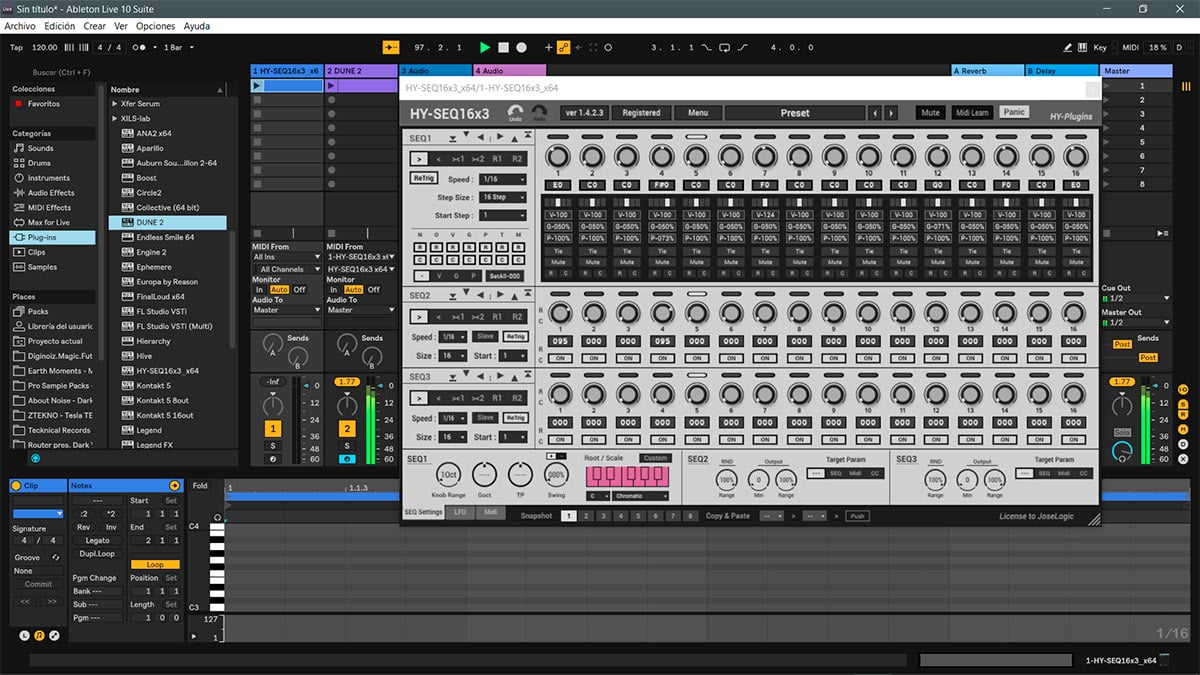Open the All Channels MIDI dropdown
The image size is (1200, 675).
pos(287,269)
